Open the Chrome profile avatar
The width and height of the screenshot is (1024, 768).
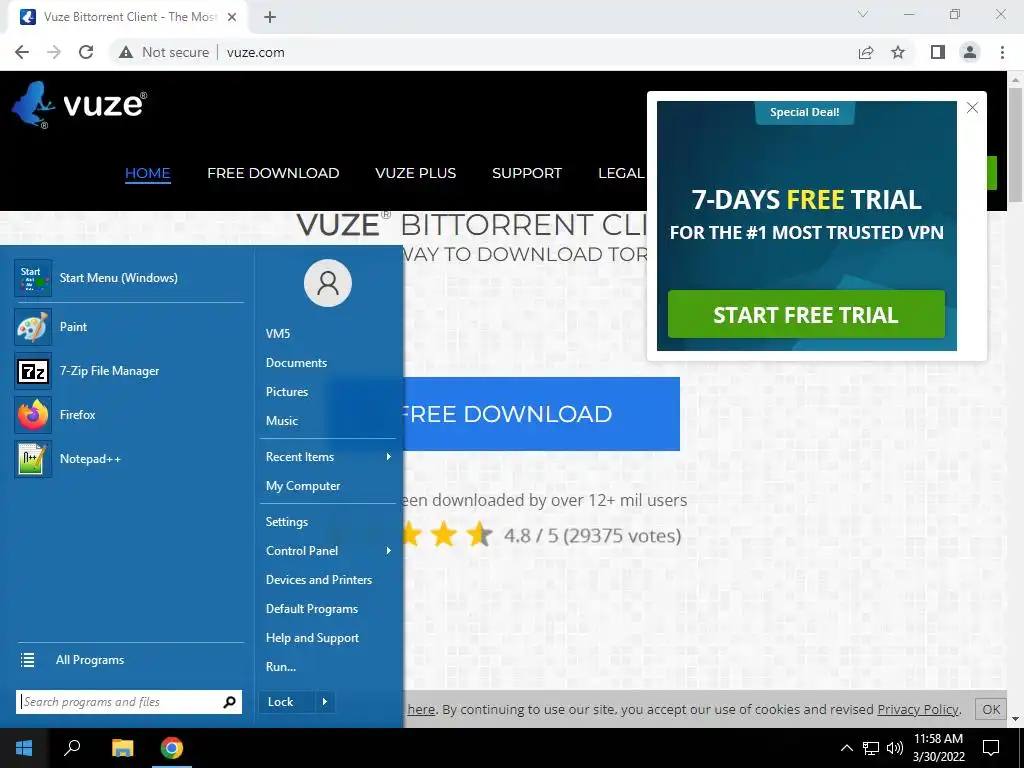(970, 52)
